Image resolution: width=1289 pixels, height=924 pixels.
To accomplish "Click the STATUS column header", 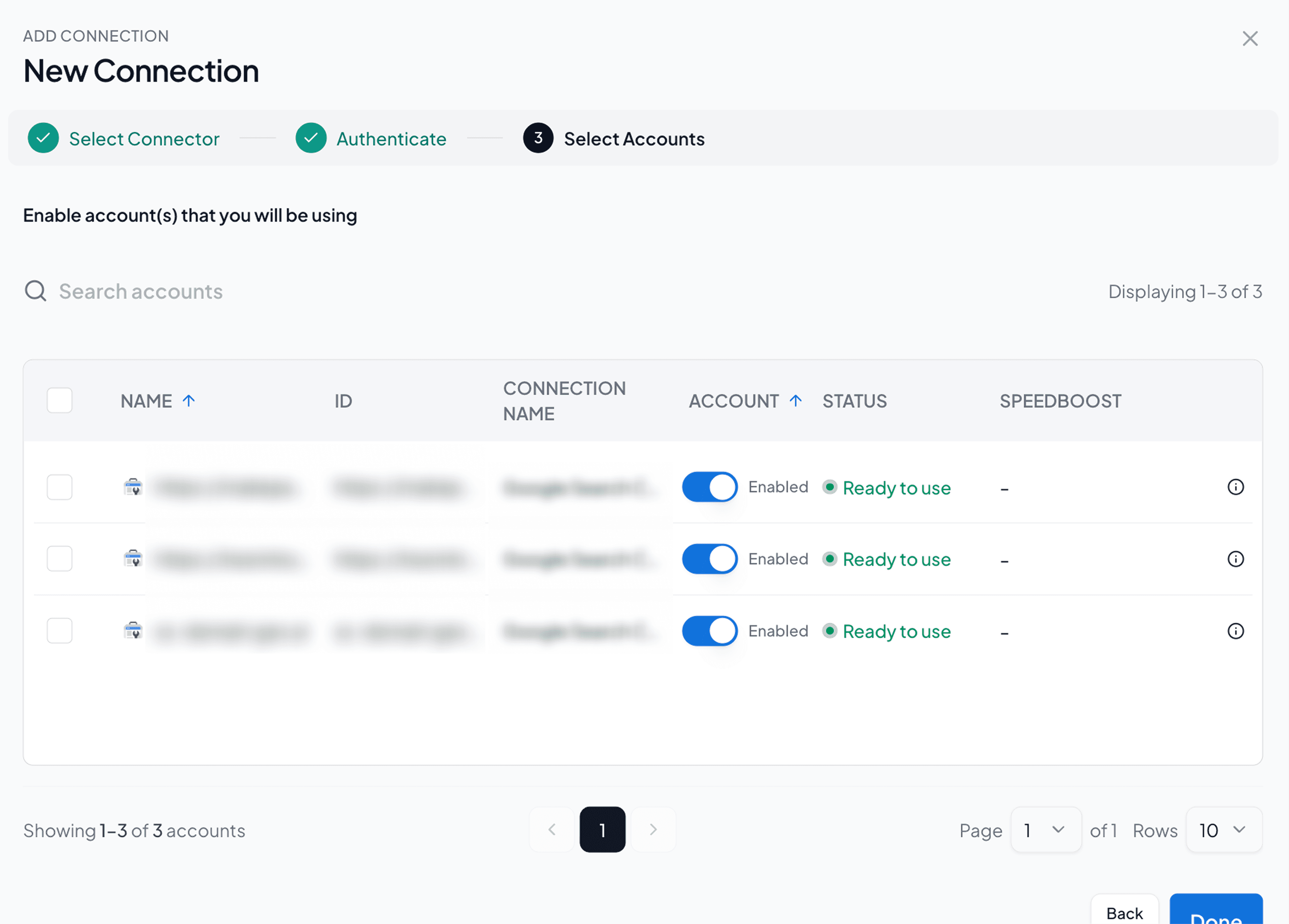I will [855, 401].
